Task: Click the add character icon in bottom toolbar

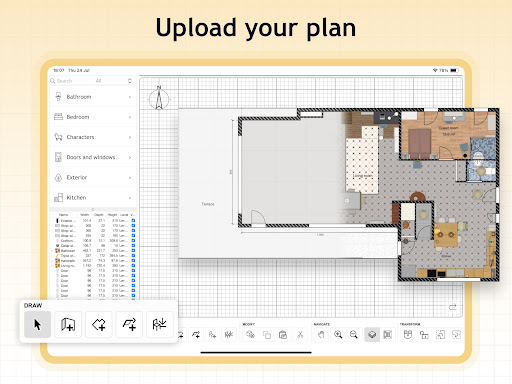Action: [x=212, y=334]
